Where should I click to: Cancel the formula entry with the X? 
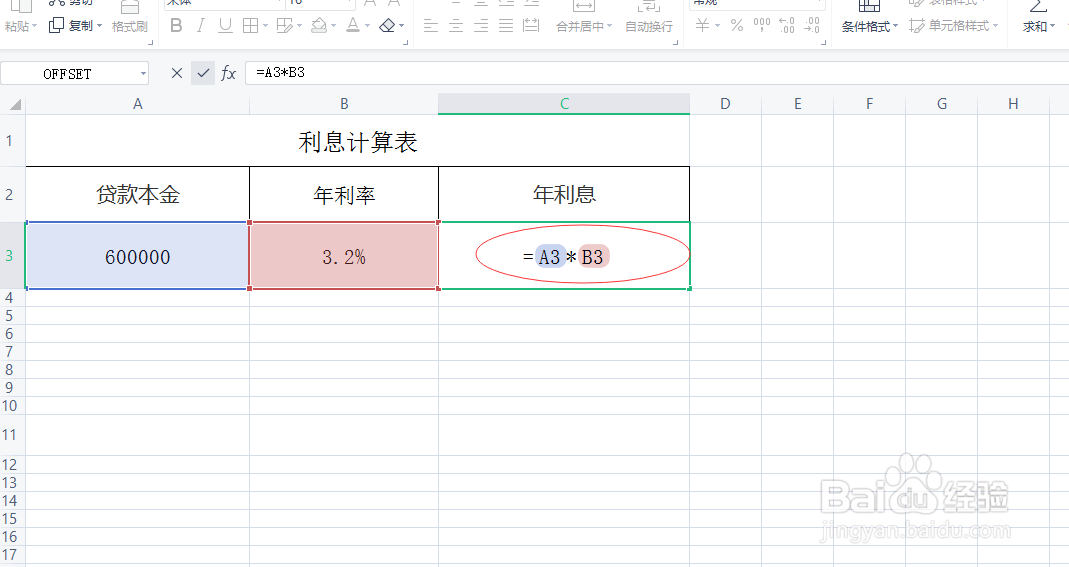coord(177,73)
